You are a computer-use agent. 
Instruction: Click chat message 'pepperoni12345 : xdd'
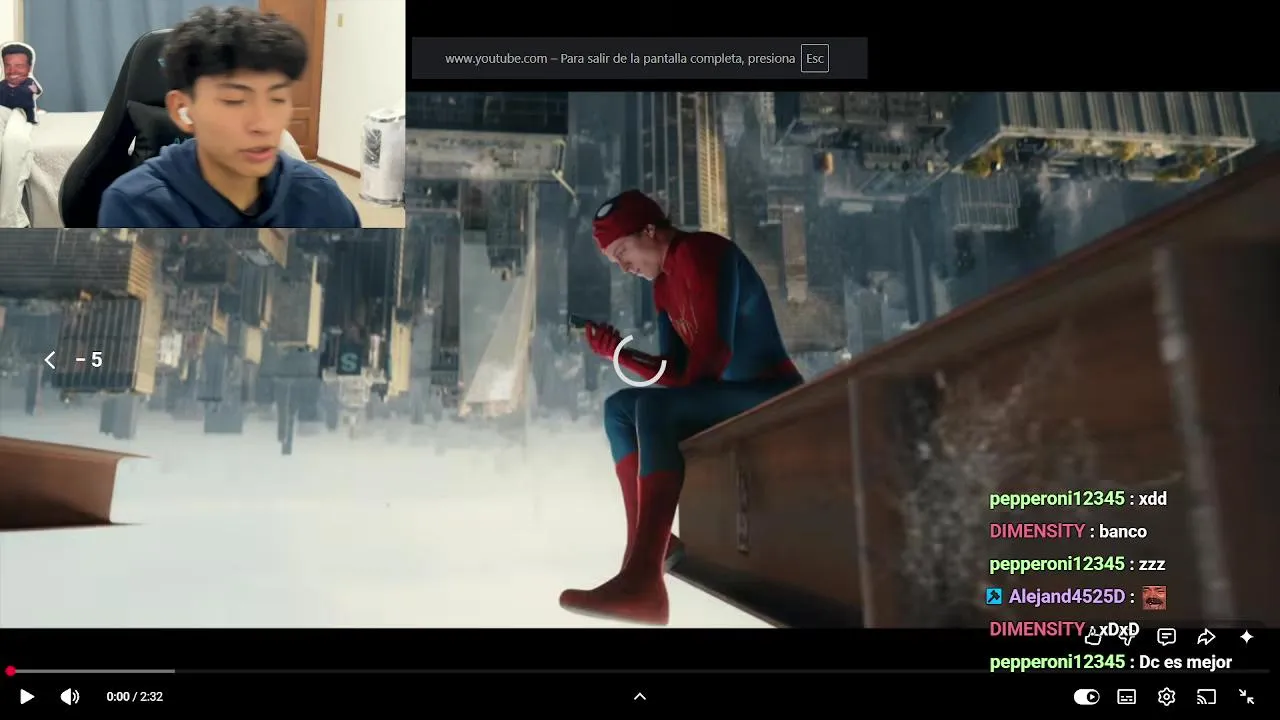tap(1078, 499)
